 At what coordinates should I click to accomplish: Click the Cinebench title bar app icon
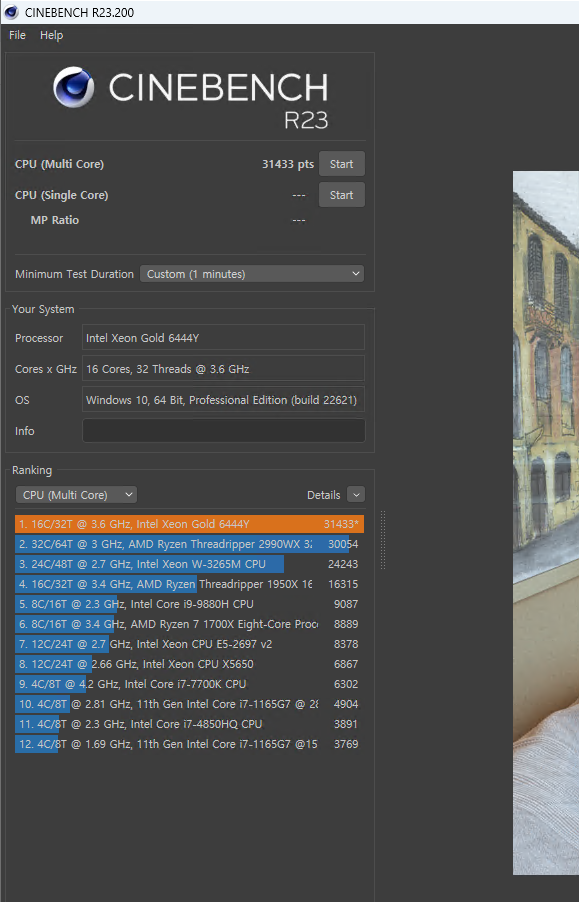coord(11,12)
